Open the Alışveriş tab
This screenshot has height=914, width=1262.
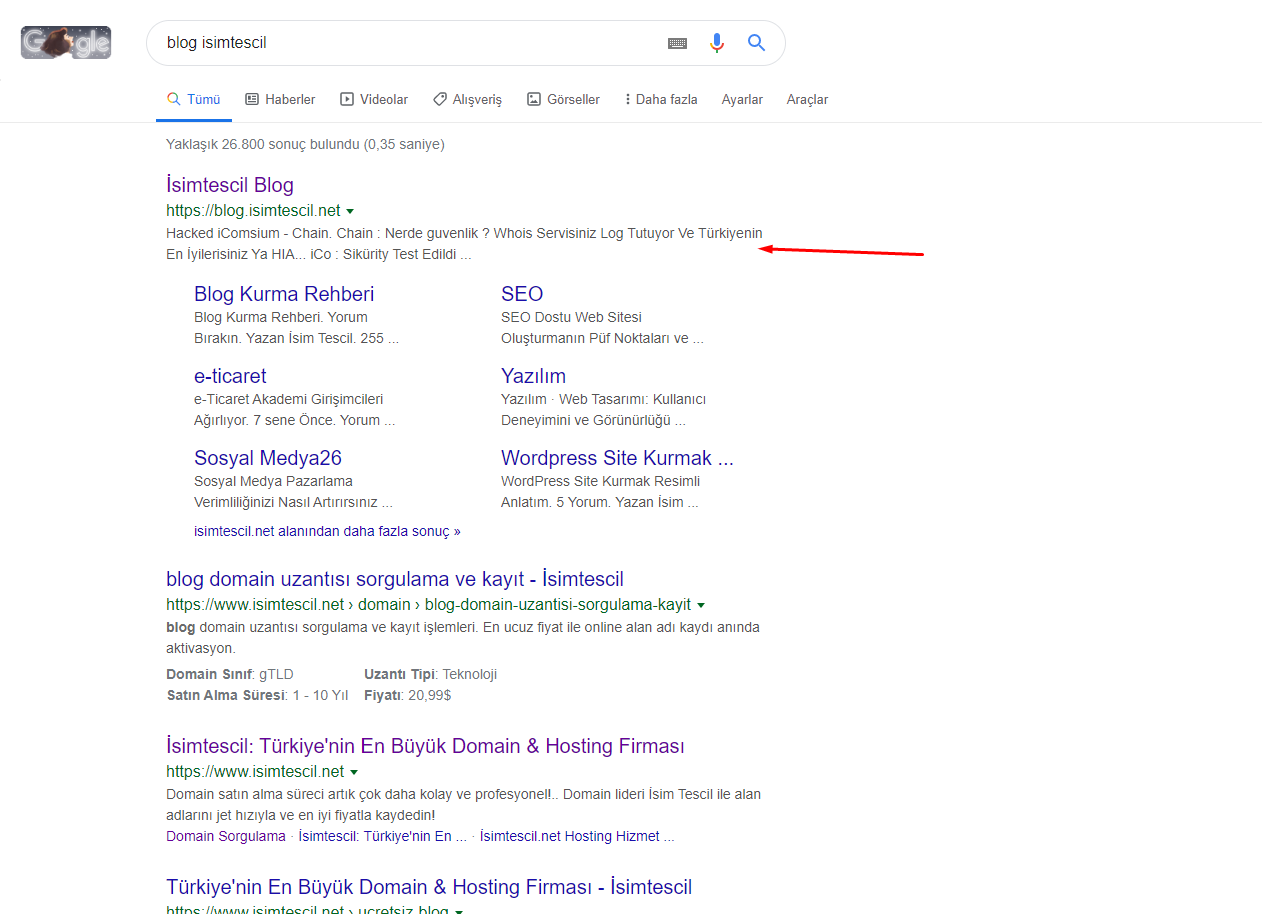467,99
